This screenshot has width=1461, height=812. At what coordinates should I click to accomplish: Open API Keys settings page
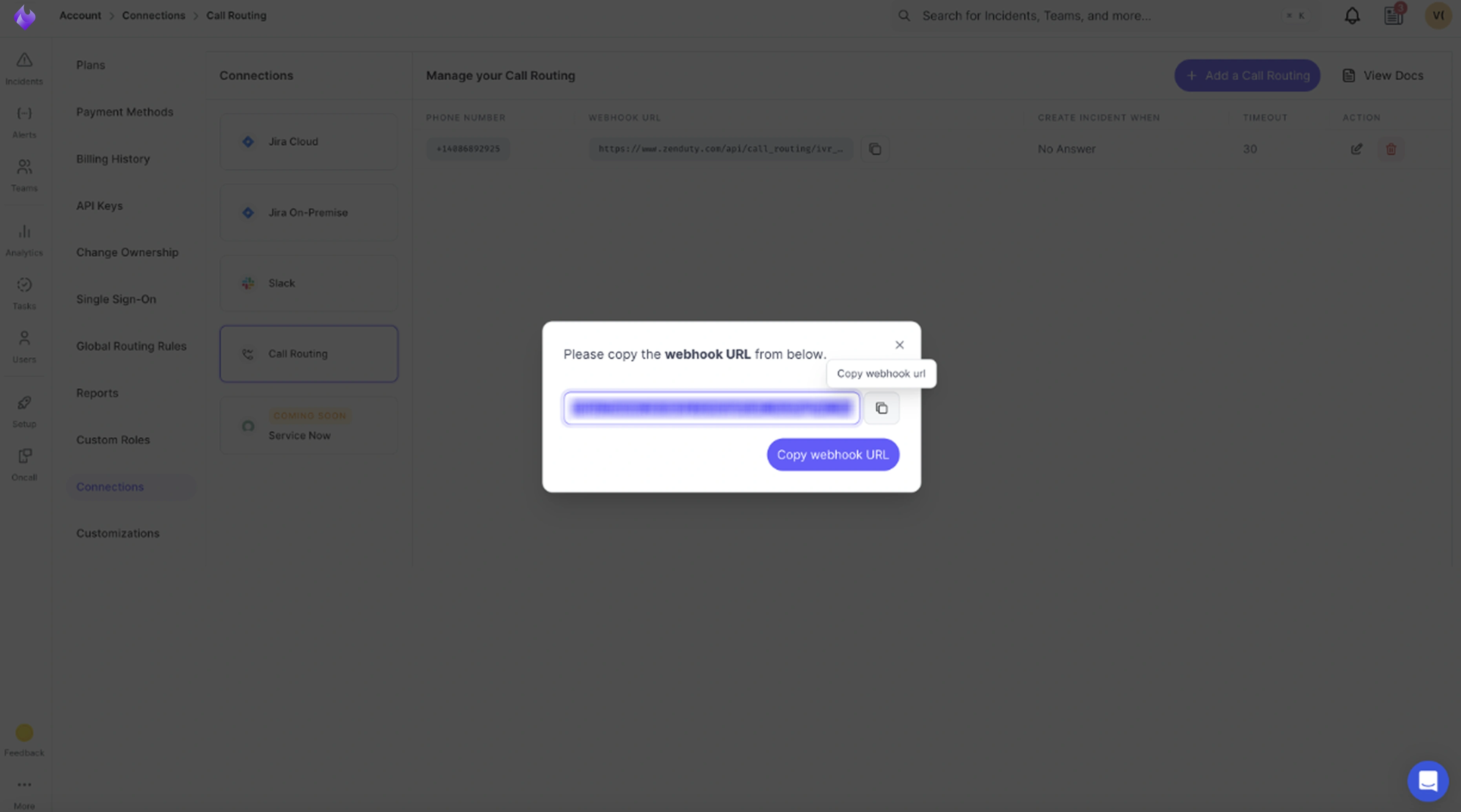[x=99, y=206]
